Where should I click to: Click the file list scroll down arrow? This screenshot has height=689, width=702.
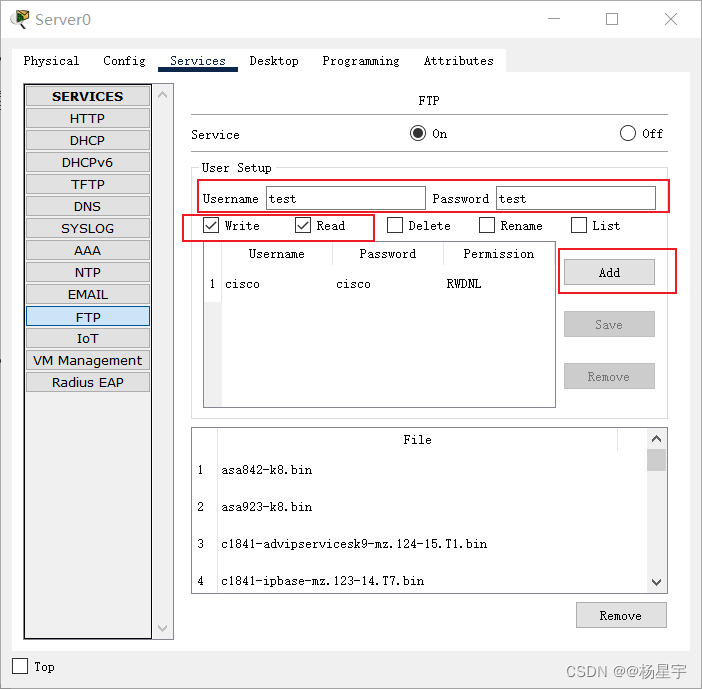point(656,582)
